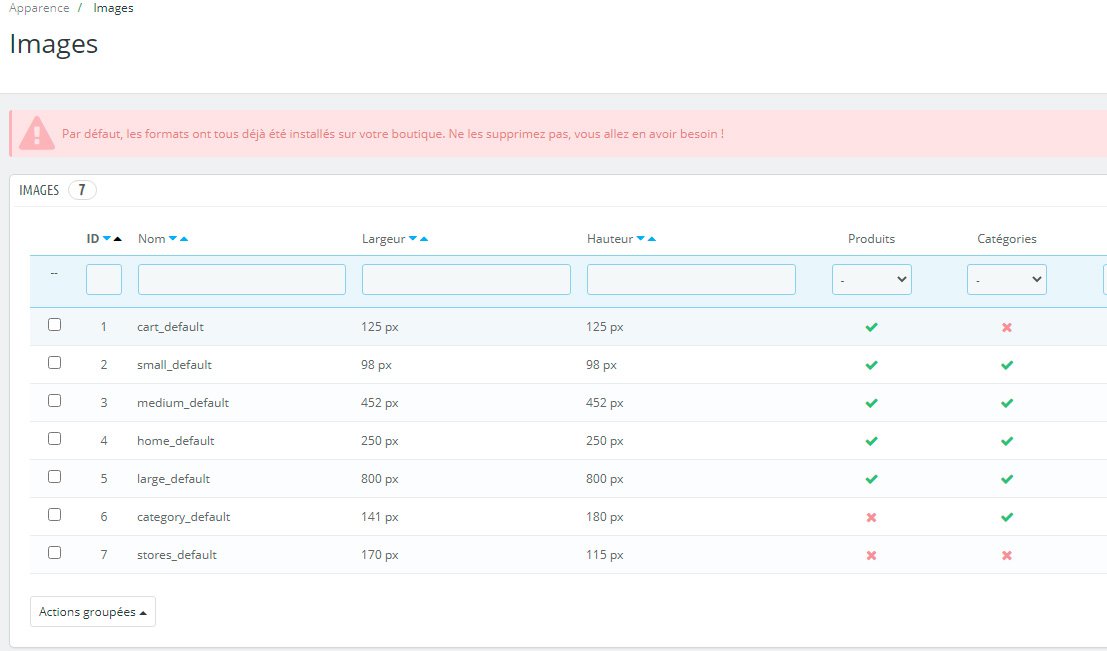This screenshot has width=1107, height=651.
Task: Sort Hauteur column descending arrow
Action: point(640,239)
